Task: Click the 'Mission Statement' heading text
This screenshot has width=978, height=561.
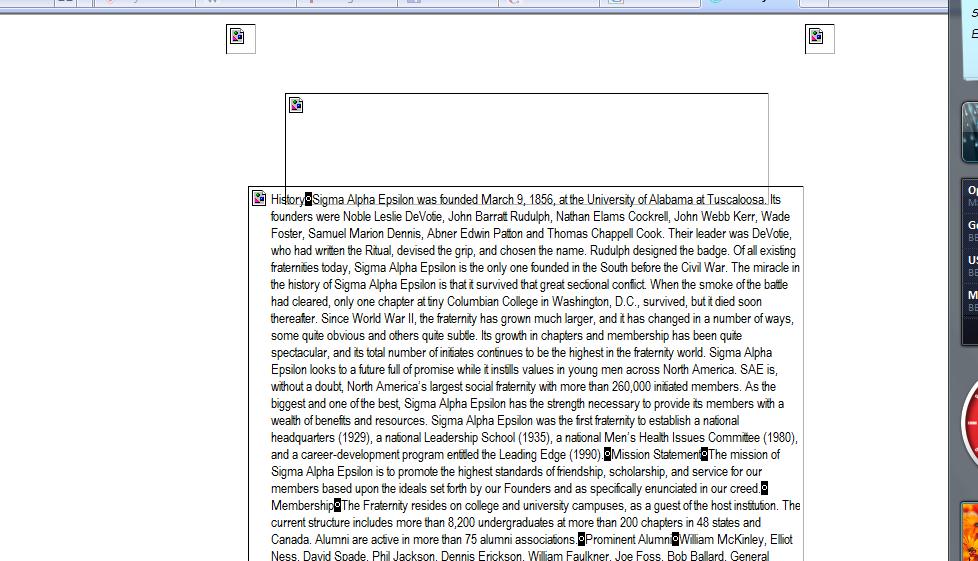Action: coord(656,455)
